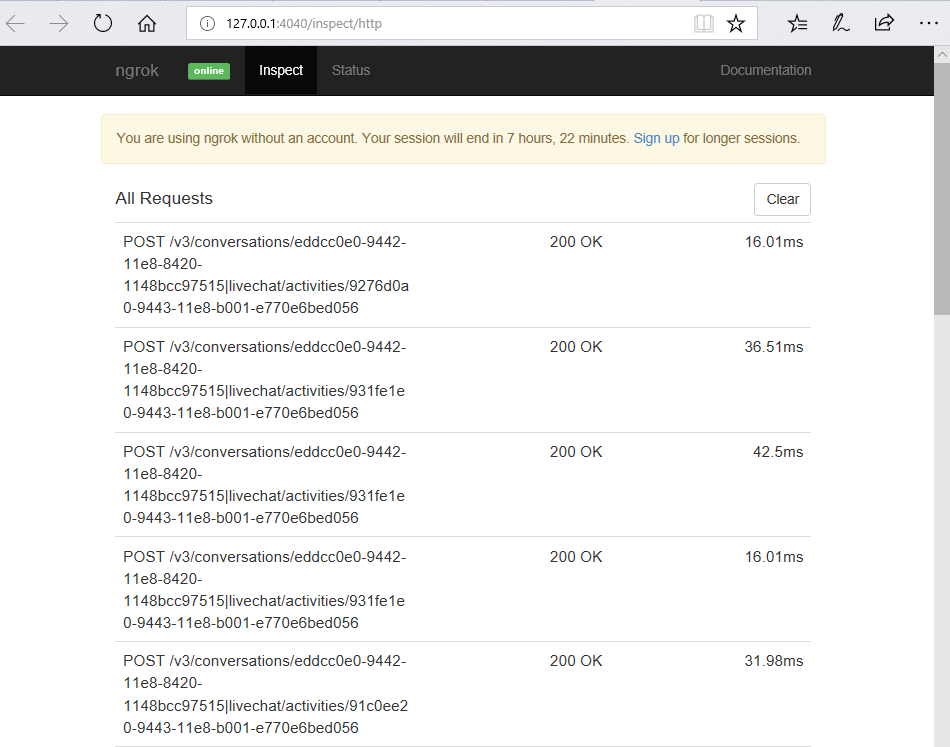Click the green online status badge
Screen dimensions: 950x747
click(x=208, y=71)
